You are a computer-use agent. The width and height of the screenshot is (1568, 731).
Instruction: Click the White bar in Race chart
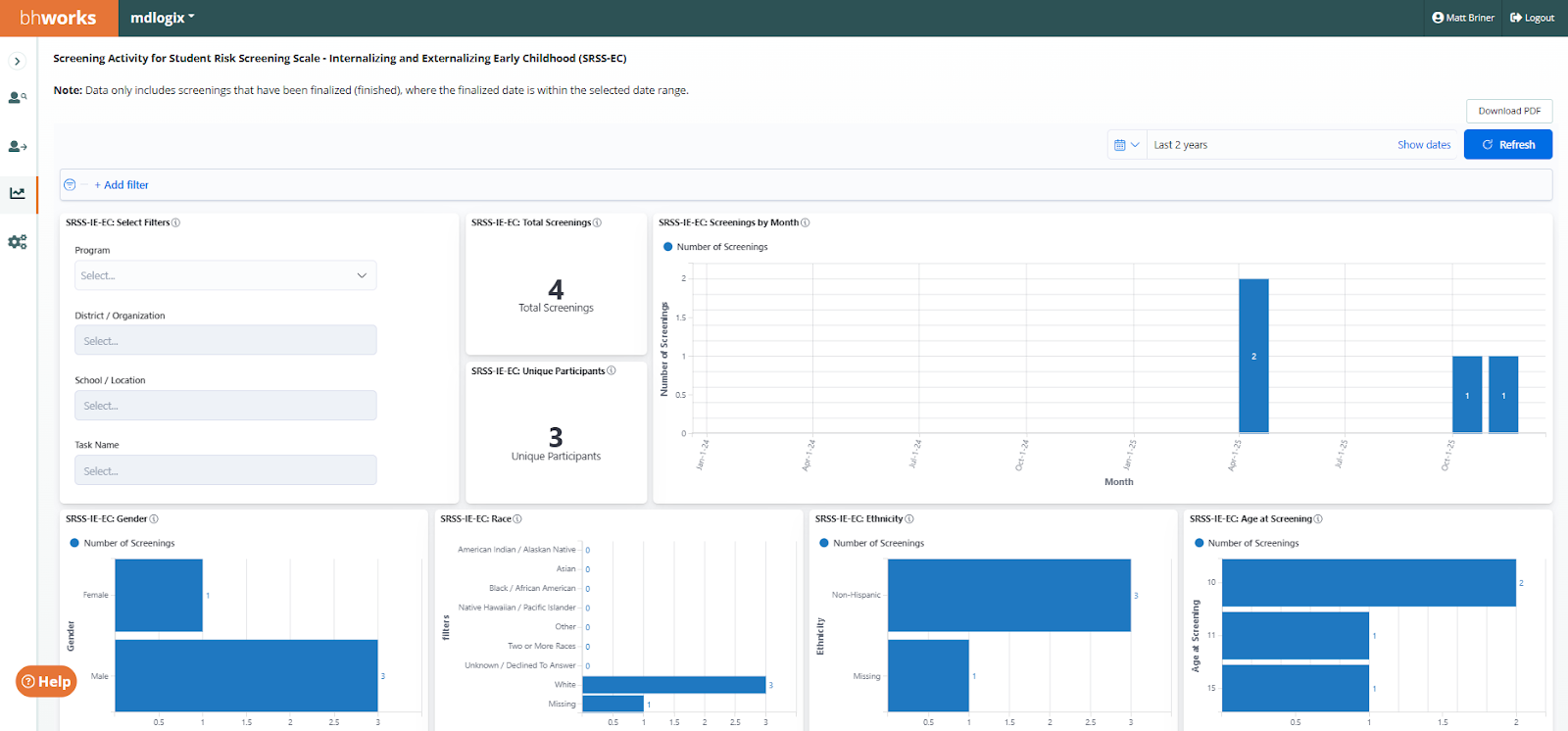(674, 685)
